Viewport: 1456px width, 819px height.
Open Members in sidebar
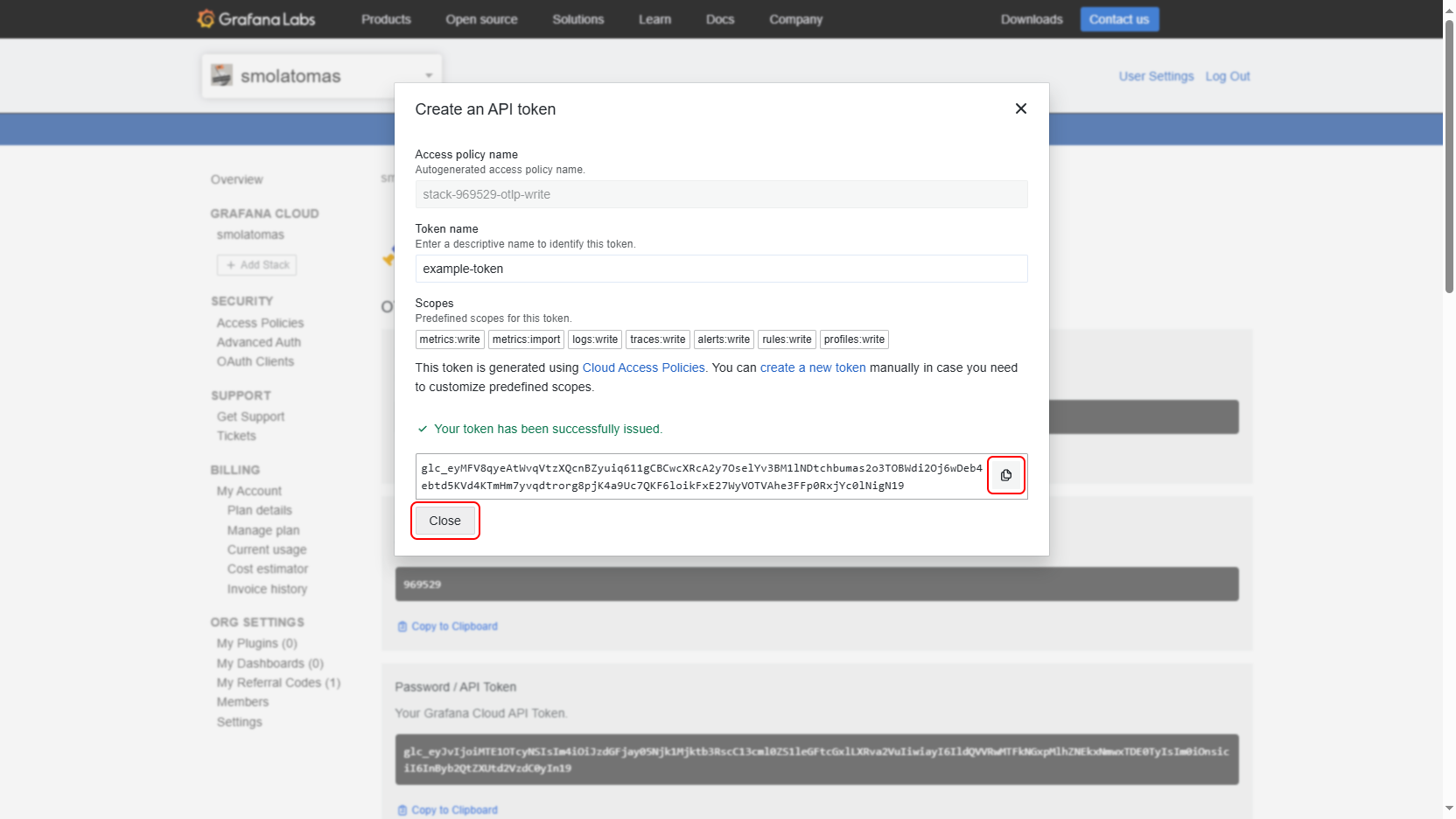coord(242,702)
